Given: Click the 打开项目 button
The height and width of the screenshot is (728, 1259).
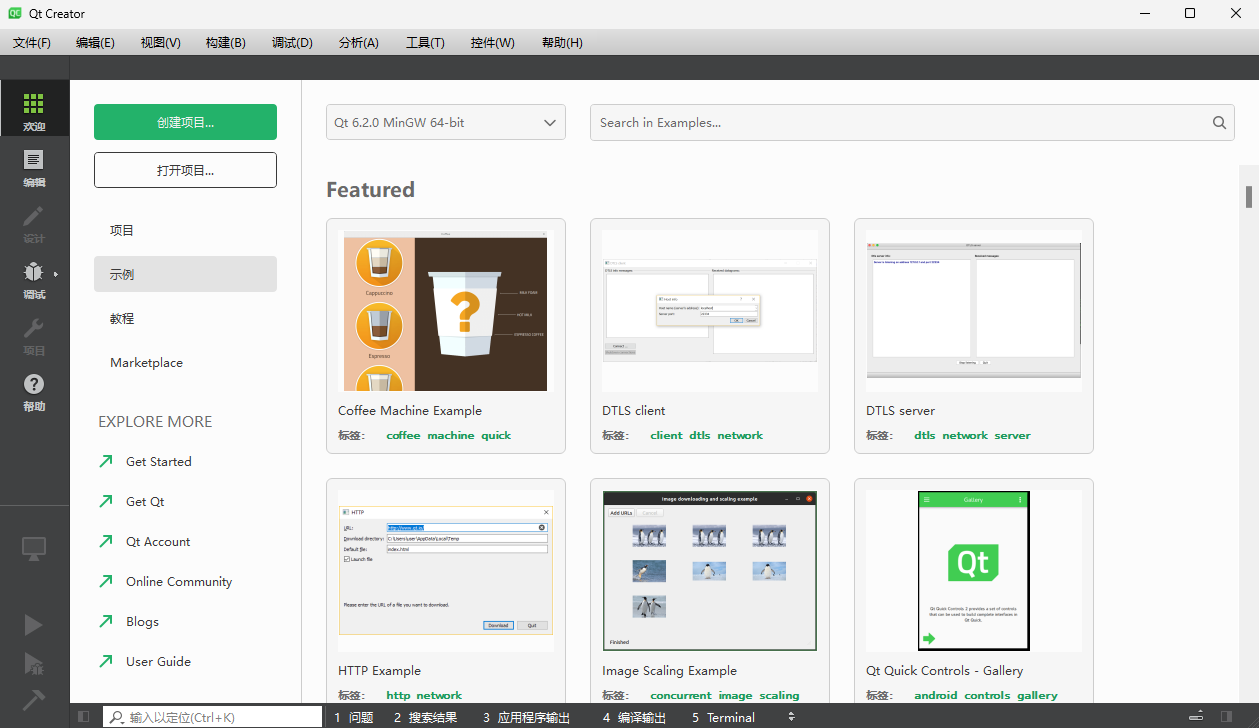Looking at the screenshot, I should pos(185,170).
